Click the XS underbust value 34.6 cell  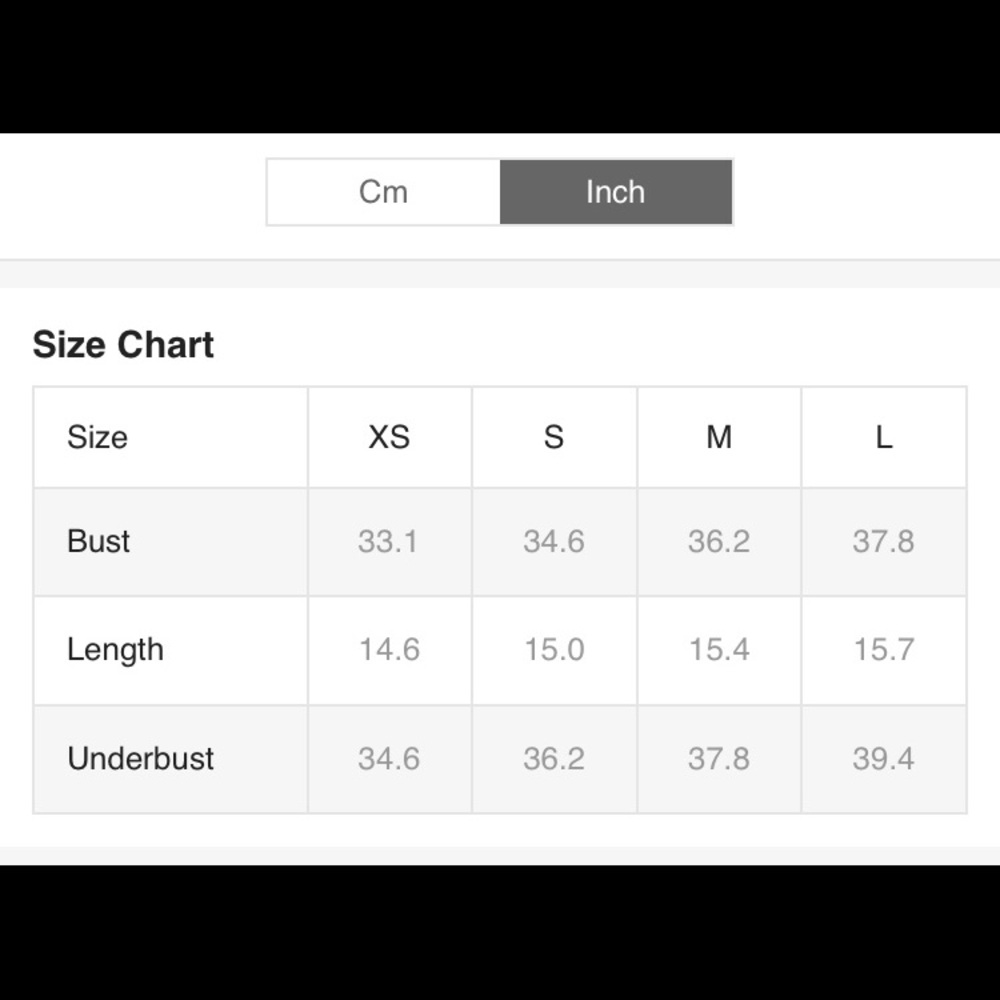click(x=390, y=759)
